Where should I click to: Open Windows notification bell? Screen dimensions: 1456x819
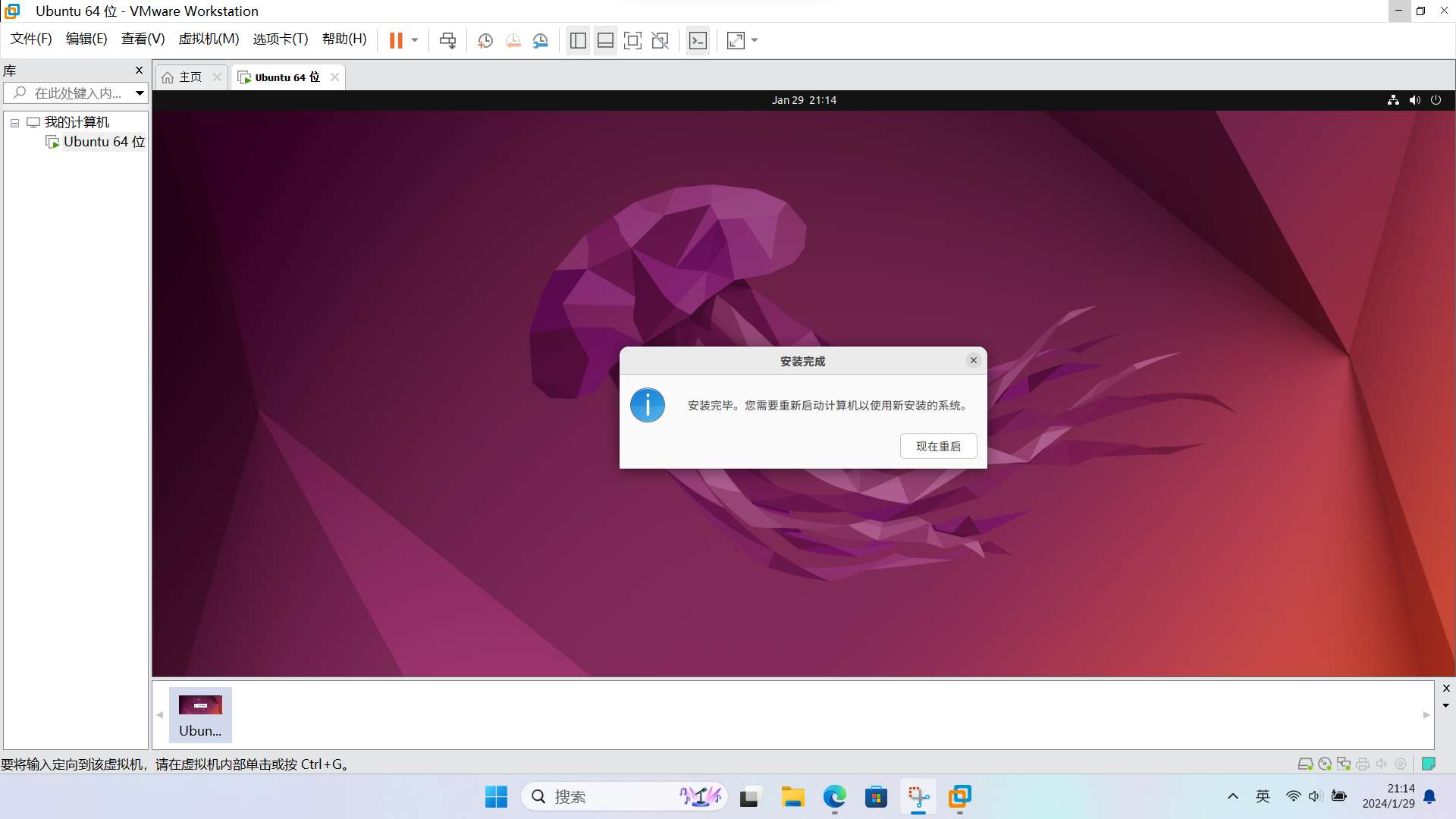click(x=1430, y=796)
